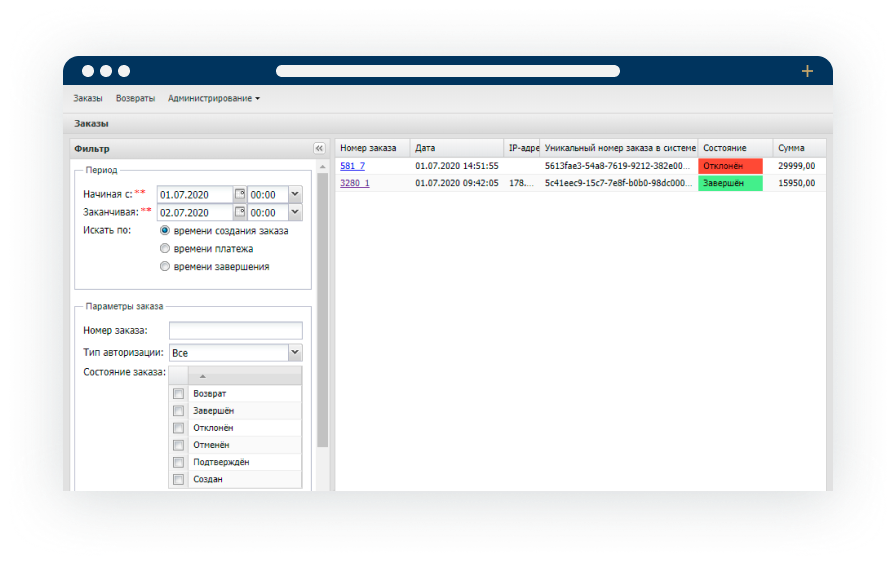Viewport: 896px width, 561px height.
Task: Open order link 3280_1
Action: coord(355,183)
